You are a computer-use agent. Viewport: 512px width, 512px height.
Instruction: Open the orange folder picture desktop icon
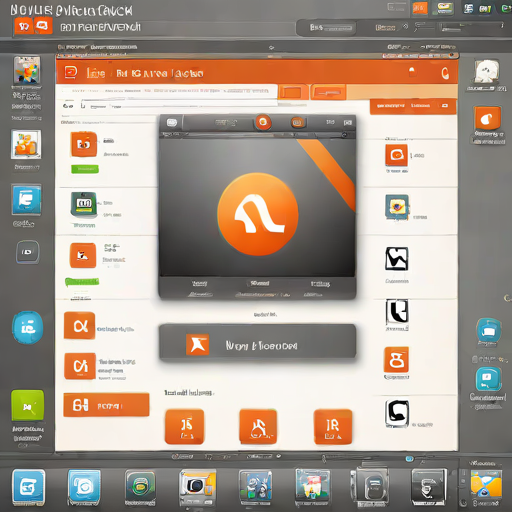click(26, 144)
